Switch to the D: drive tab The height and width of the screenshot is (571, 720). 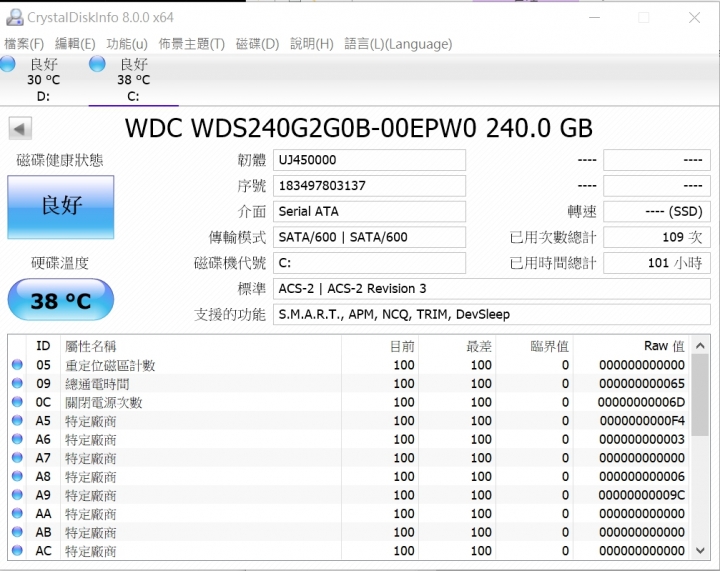click(43, 80)
